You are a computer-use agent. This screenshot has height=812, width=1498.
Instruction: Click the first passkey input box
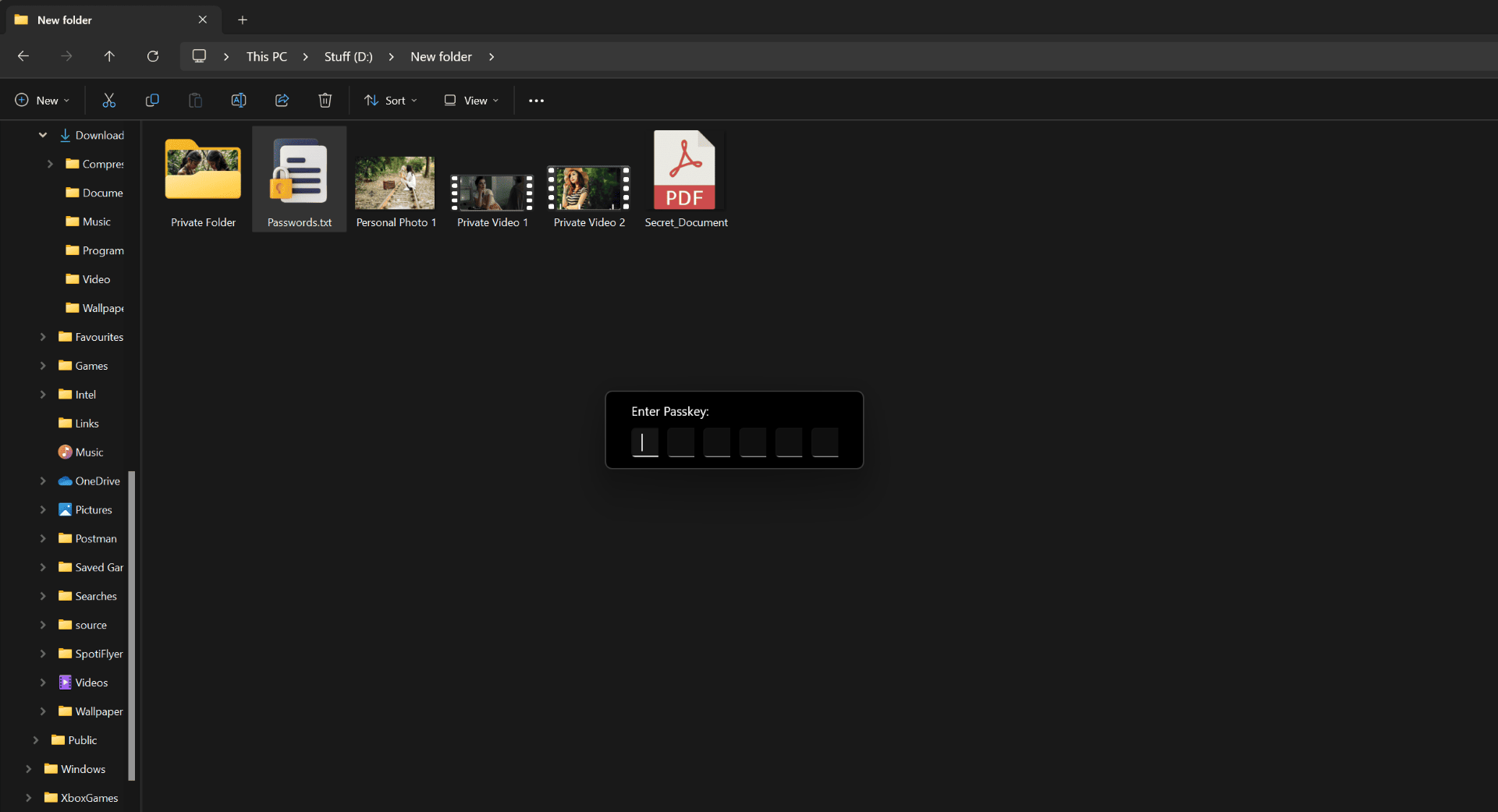tap(644, 442)
